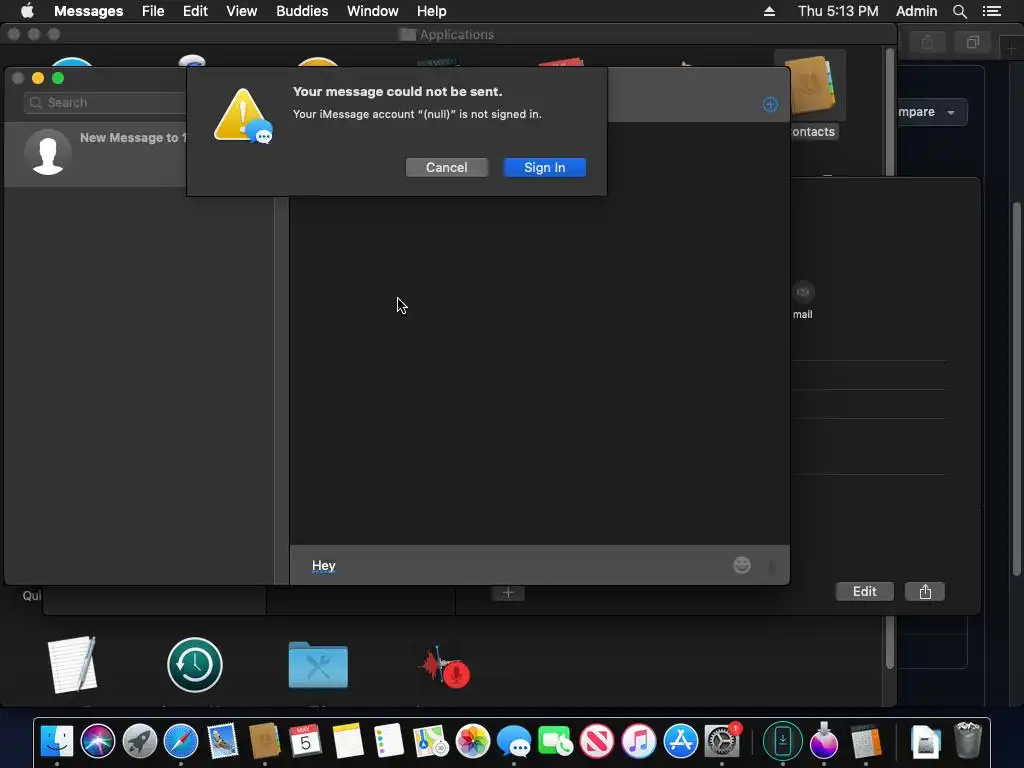Screen dimensions: 1024x768
Task: Click the Messages icon in the Dock
Action: click(514, 741)
